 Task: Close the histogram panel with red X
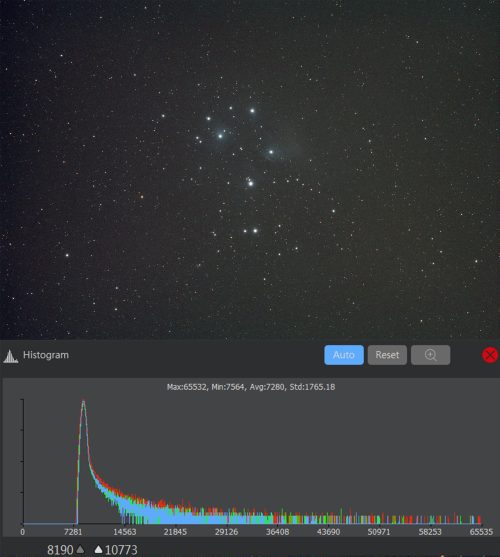(490, 355)
